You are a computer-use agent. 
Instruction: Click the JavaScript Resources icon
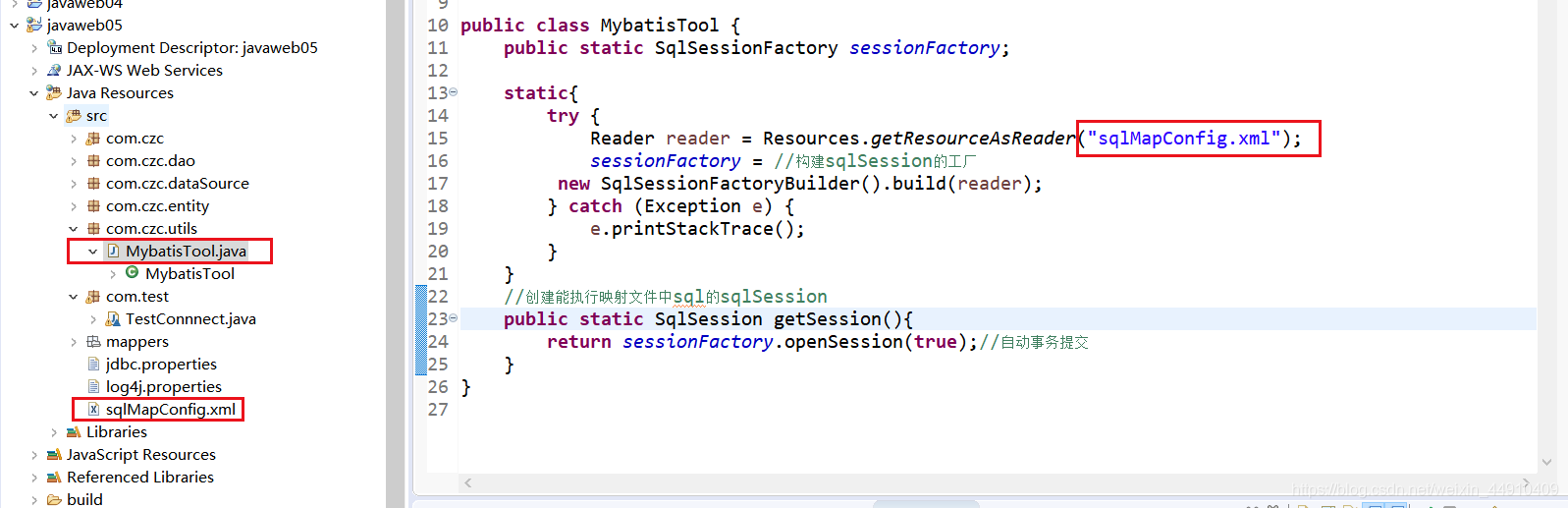click(x=54, y=454)
